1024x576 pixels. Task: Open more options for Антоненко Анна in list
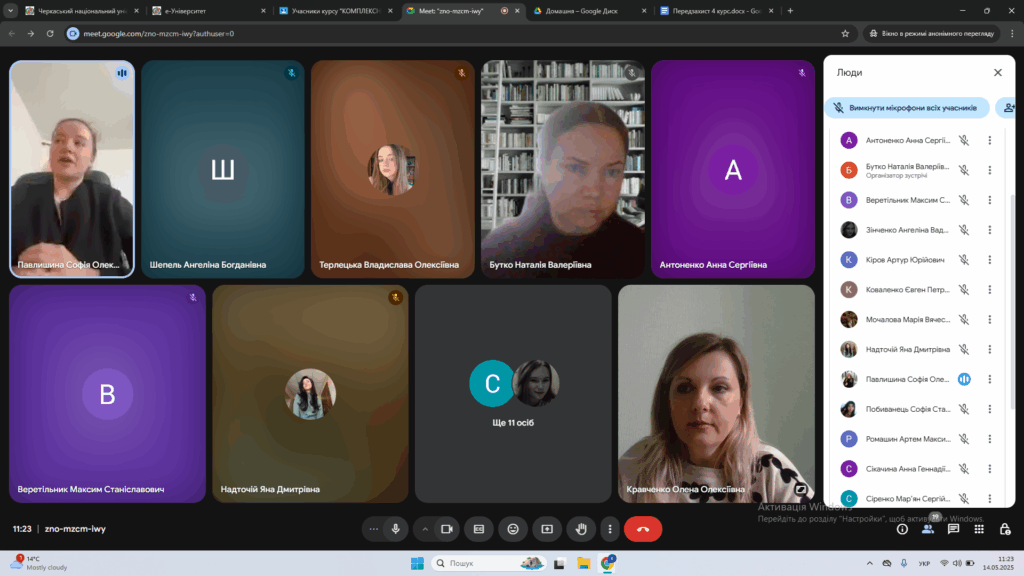pos(989,141)
